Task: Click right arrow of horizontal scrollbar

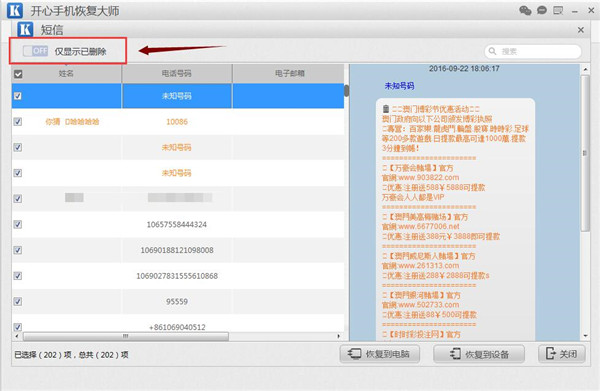Action: coord(339,336)
